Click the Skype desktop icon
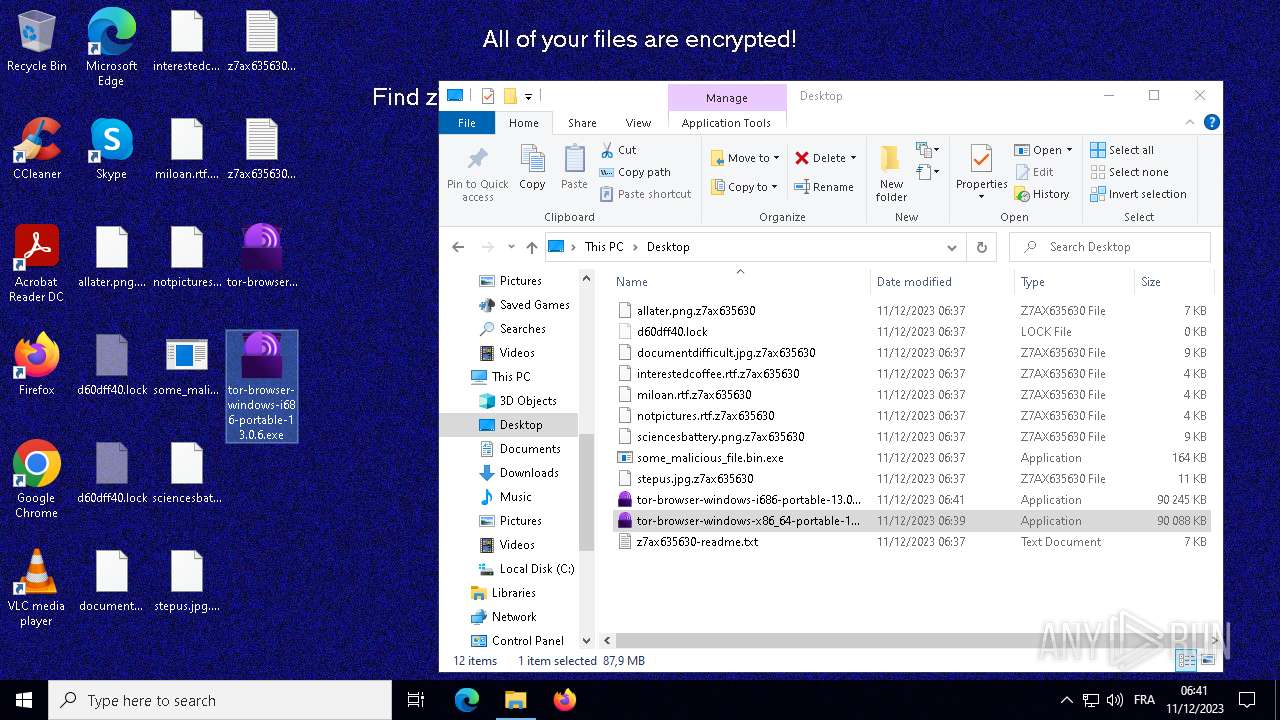The height and width of the screenshot is (720, 1280). coord(111,149)
